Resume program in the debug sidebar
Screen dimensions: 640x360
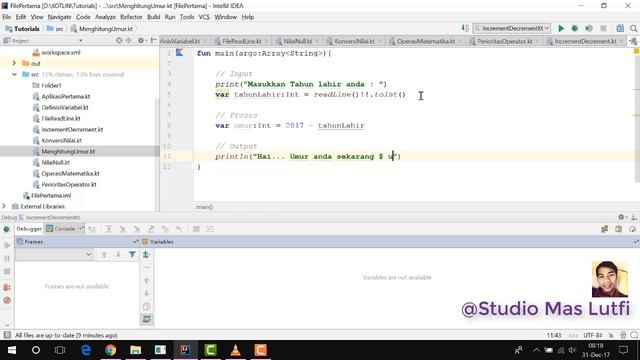tap(7, 245)
